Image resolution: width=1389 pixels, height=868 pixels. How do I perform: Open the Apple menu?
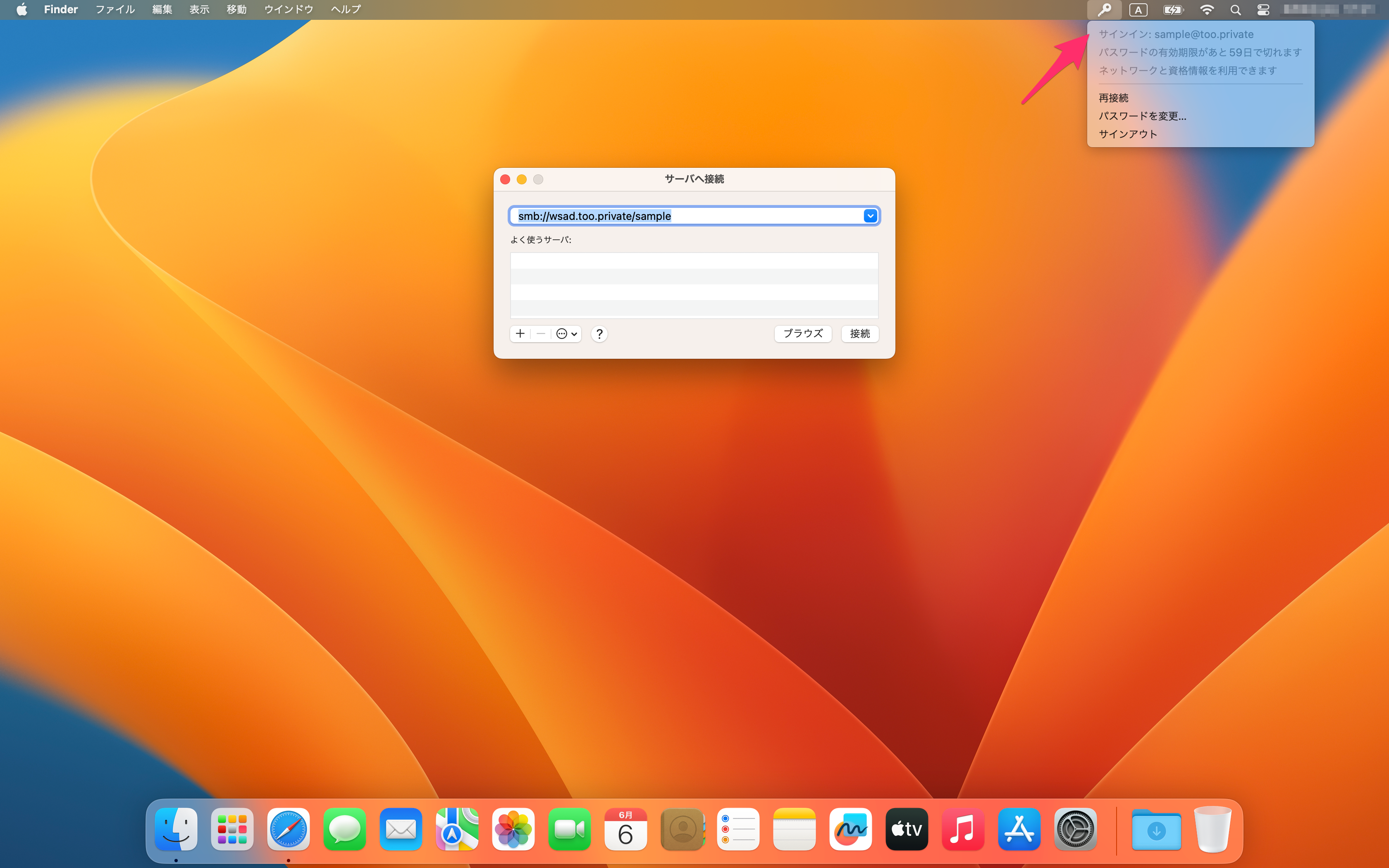22,9
